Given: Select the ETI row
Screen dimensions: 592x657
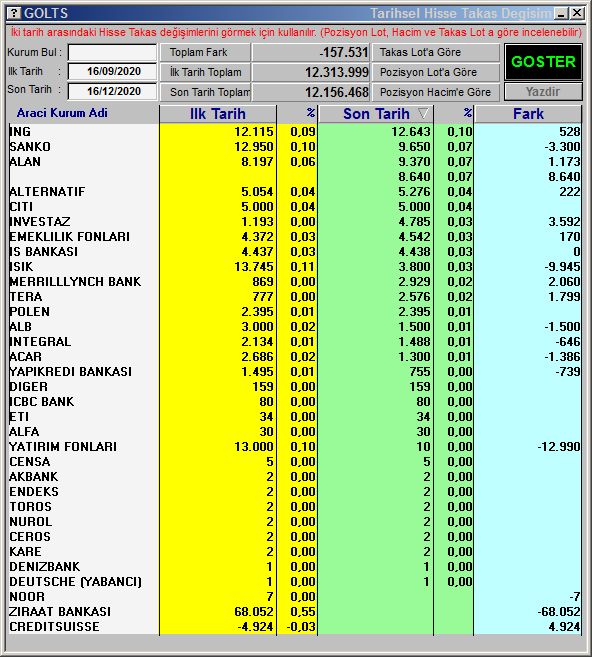Looking at the screenshot, I should (x=295, y=417).
